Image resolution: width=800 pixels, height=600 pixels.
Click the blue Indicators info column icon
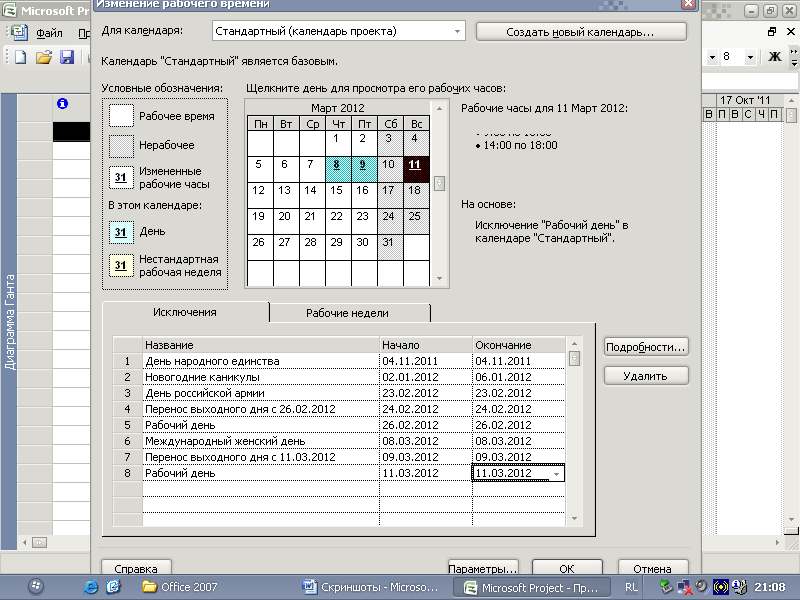point(62,104)
